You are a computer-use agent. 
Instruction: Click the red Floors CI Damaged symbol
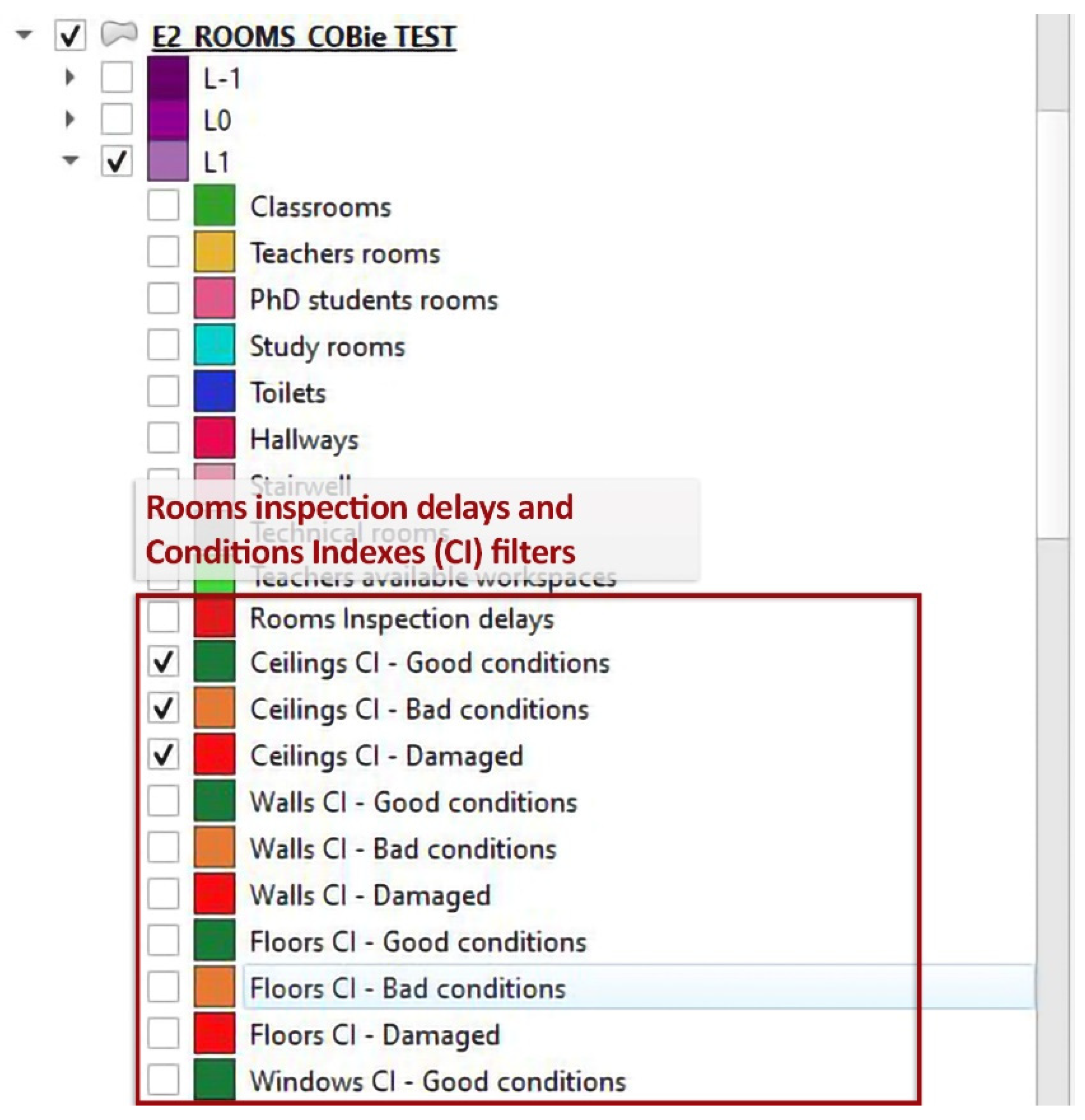[214, 1034]
